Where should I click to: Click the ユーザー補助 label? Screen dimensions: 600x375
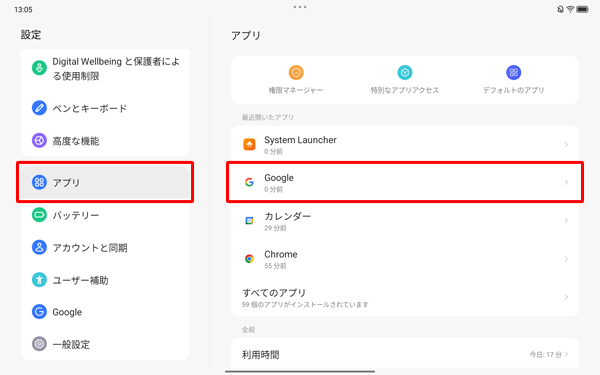pyautogui.click(x=80, y=280)
